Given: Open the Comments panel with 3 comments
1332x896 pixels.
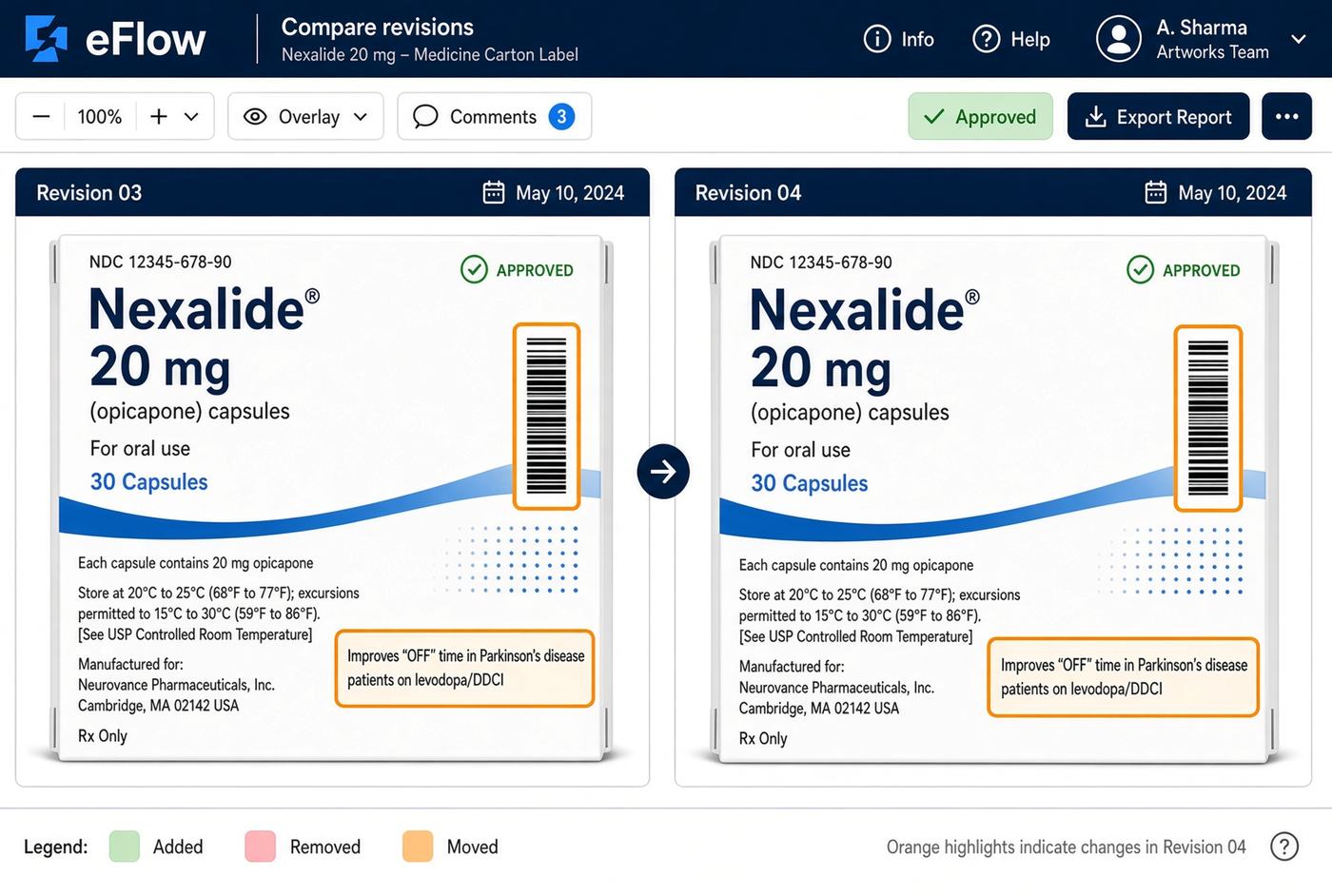Looking at the screenshot, I should pyautogui.click(x=495, y=116).
